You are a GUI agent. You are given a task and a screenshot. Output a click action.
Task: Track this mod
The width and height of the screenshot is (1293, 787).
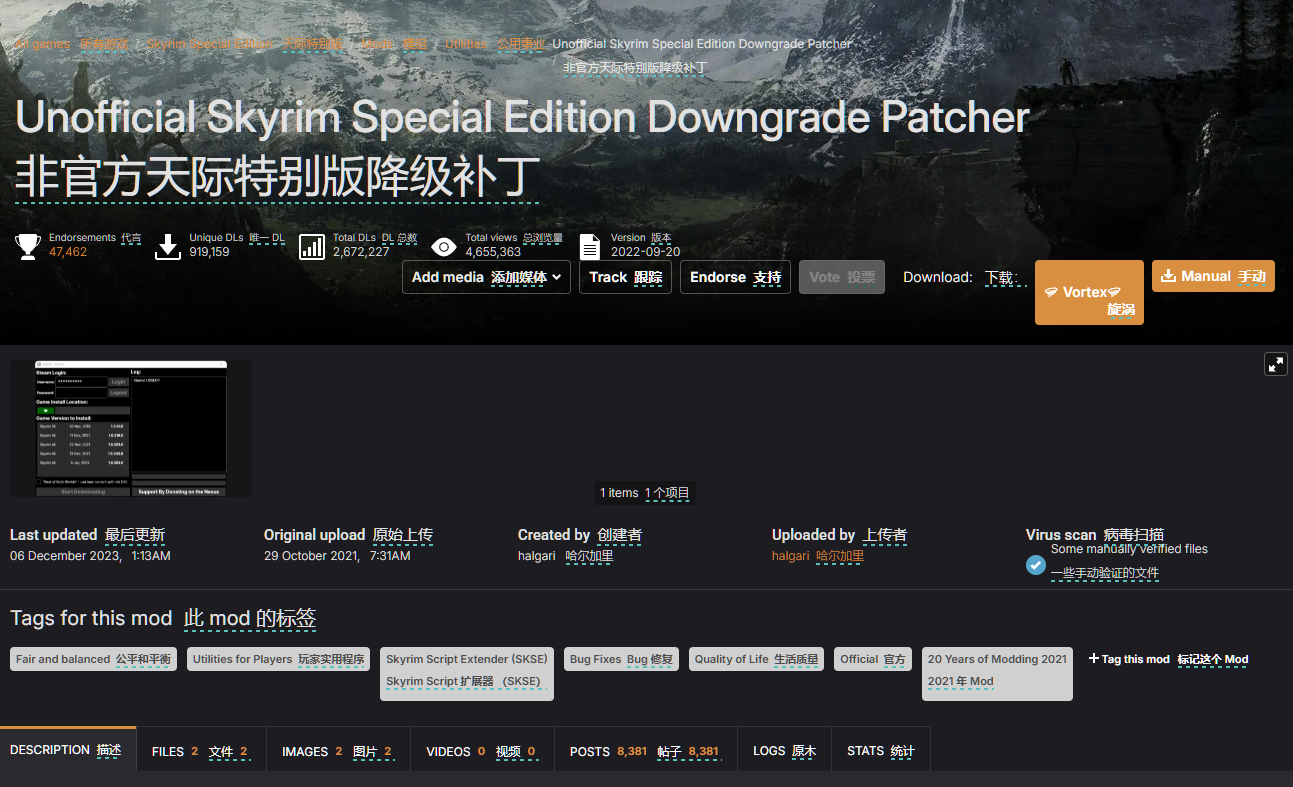pyautogui.click(x=625, y=277)
